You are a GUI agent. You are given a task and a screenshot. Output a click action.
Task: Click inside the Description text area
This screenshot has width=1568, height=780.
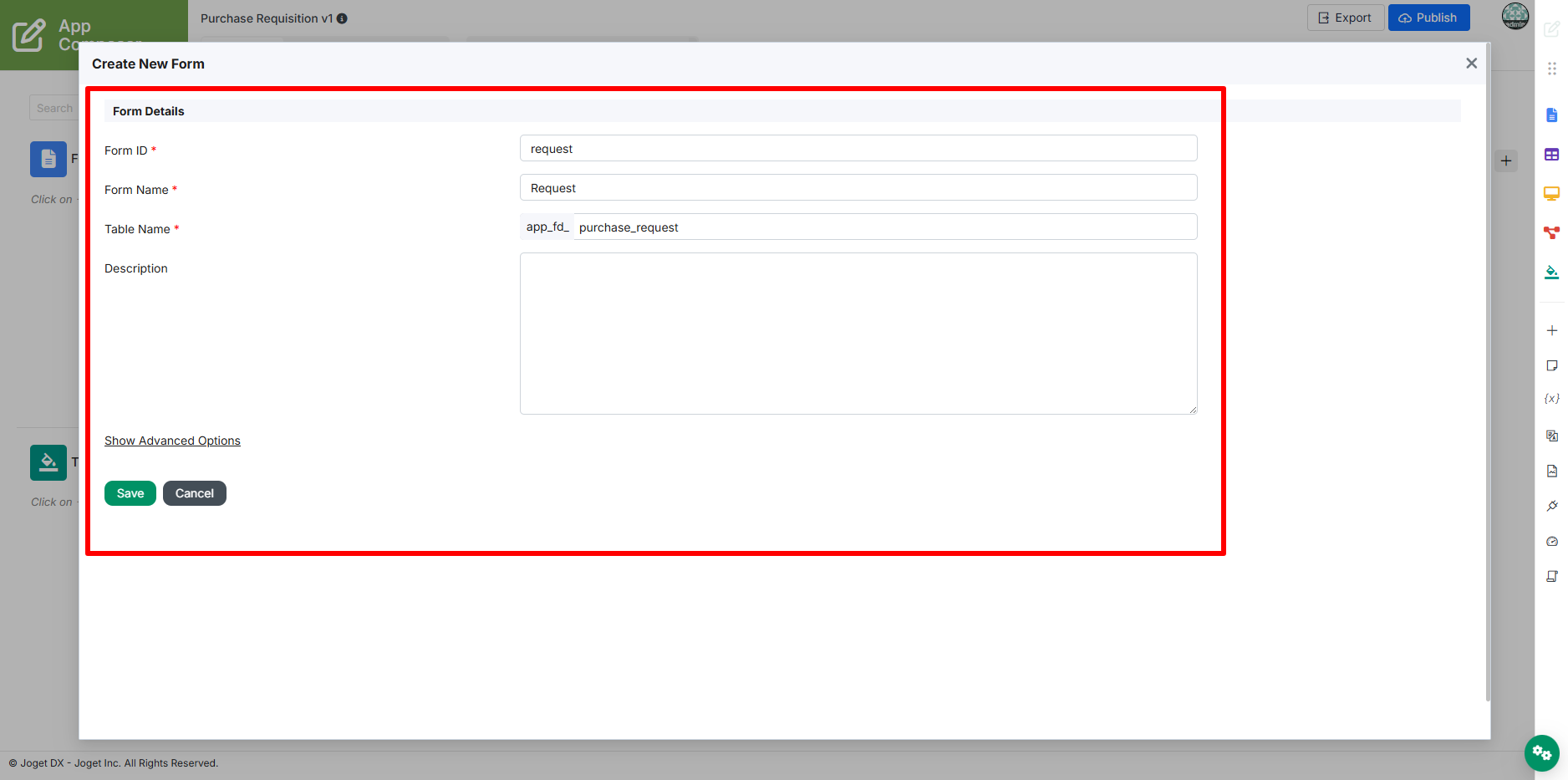pyautogui.click(x=858, y=334)
